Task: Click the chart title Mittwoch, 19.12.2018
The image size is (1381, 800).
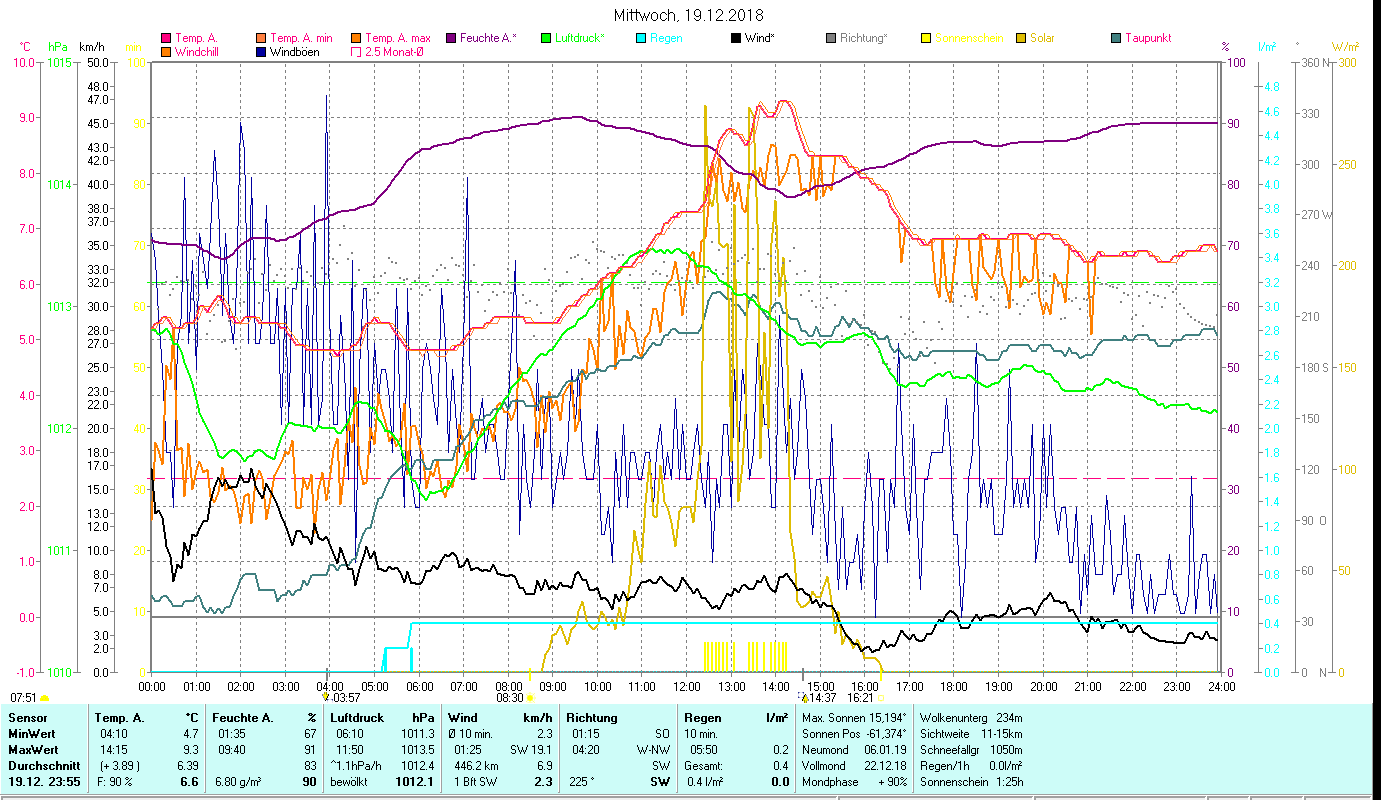Action: coord(689,15)
